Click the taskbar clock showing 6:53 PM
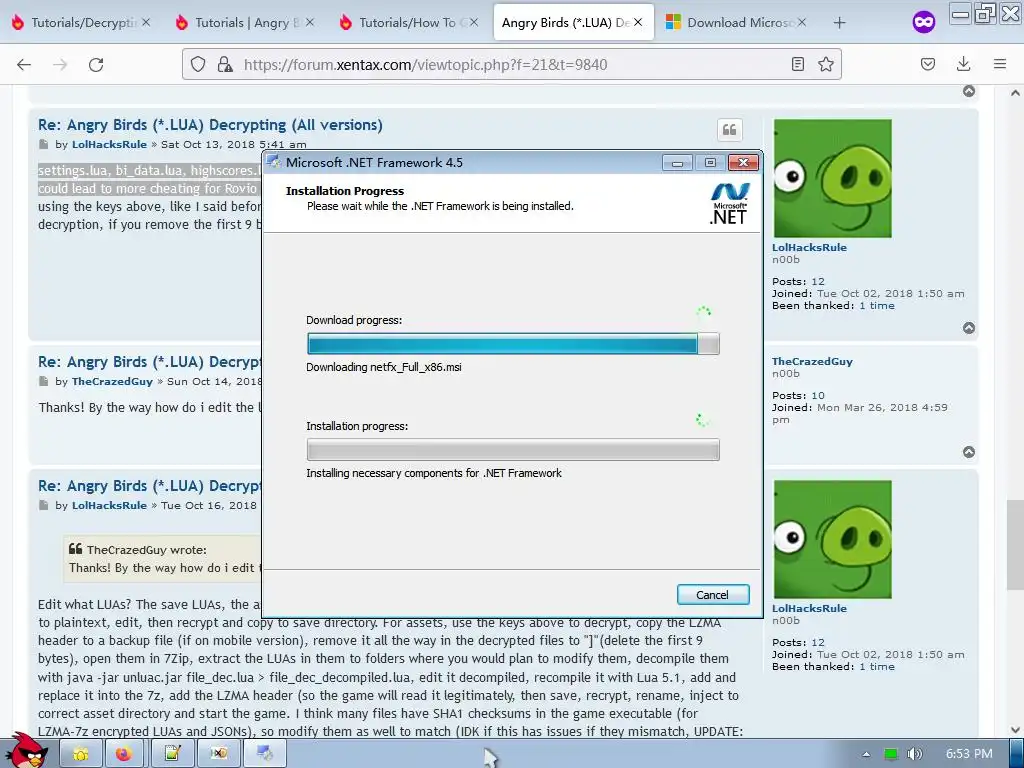1024x768 pixels. tap(969, 754)
